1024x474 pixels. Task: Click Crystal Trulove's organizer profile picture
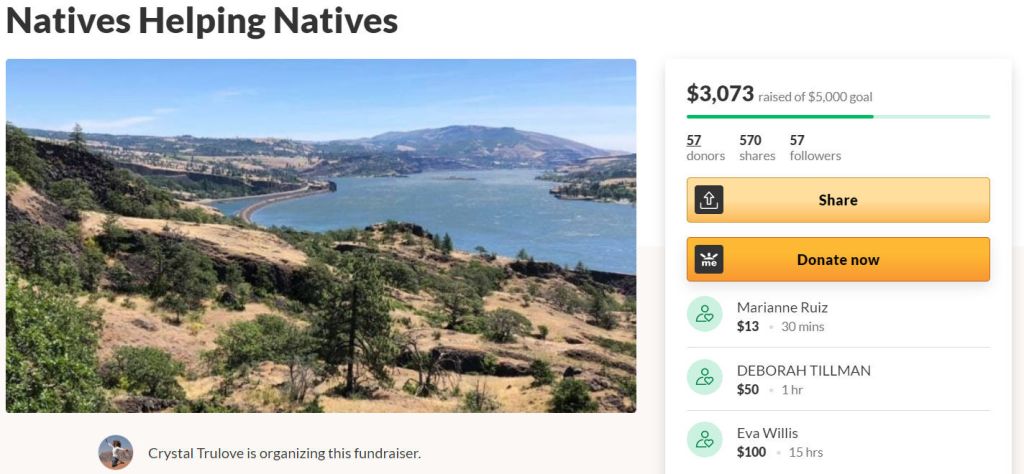coord(116,453)
